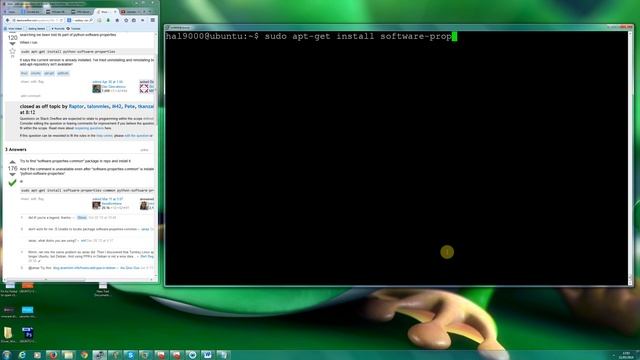Open Google Chrome from the taskbar
The image size is (640, 360).
[84, 355]
